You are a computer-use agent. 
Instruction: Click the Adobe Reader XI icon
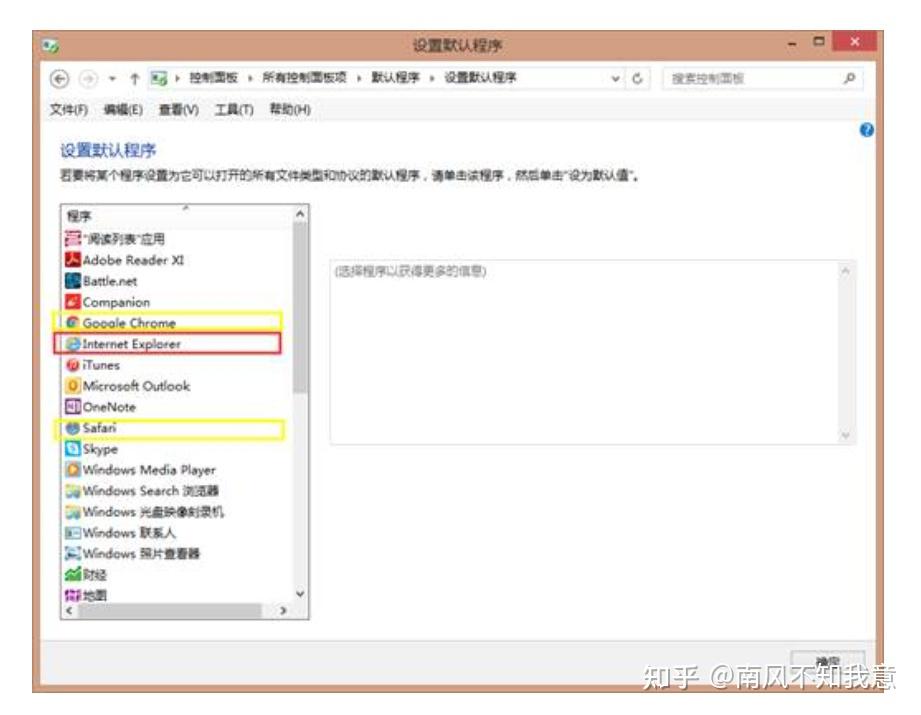pos(72,260)
